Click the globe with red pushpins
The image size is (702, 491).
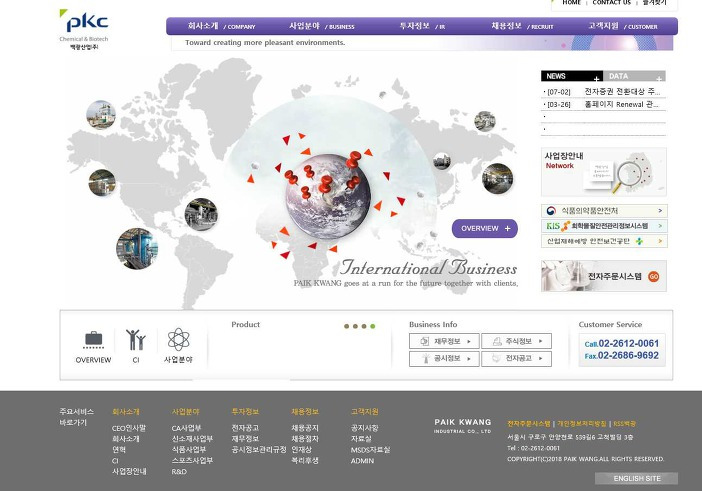tap(328, 195)
